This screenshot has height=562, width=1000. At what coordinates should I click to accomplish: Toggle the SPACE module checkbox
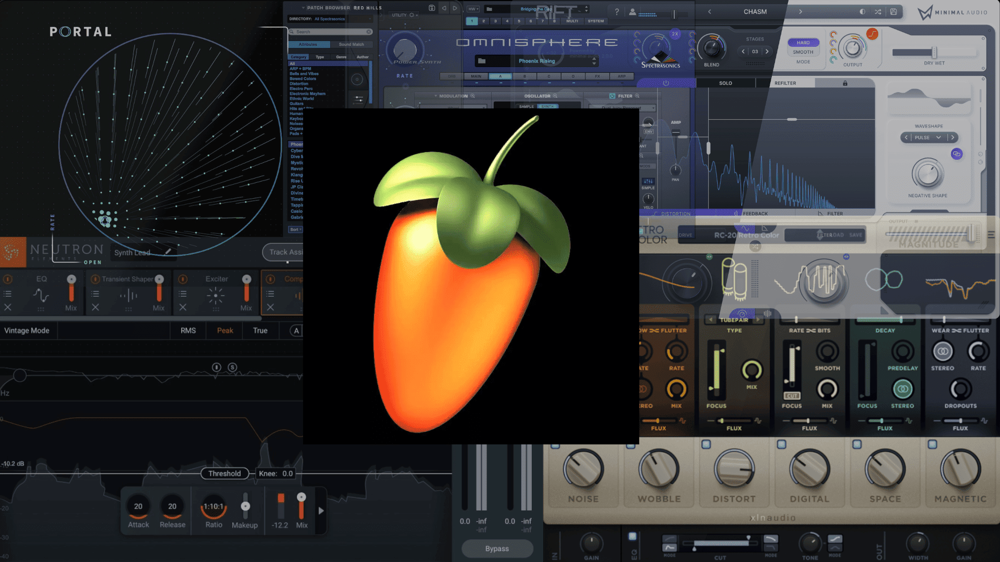[x=857, y=445]
